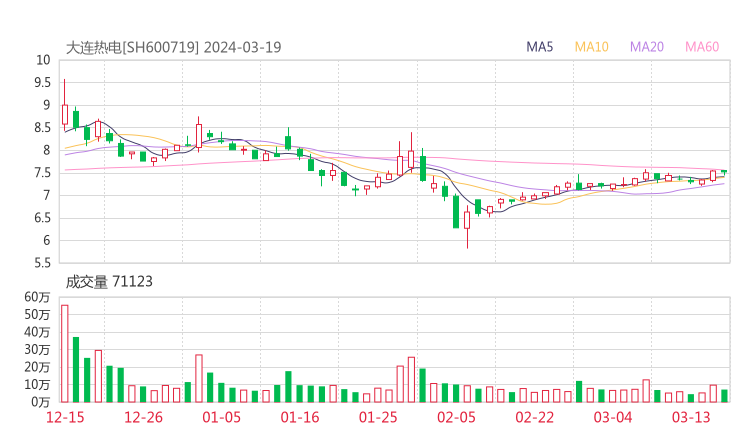Click the 12-26 date axis label
This screenshot has height=440, width=740.
pyautogui.click(x=143, y=417)
